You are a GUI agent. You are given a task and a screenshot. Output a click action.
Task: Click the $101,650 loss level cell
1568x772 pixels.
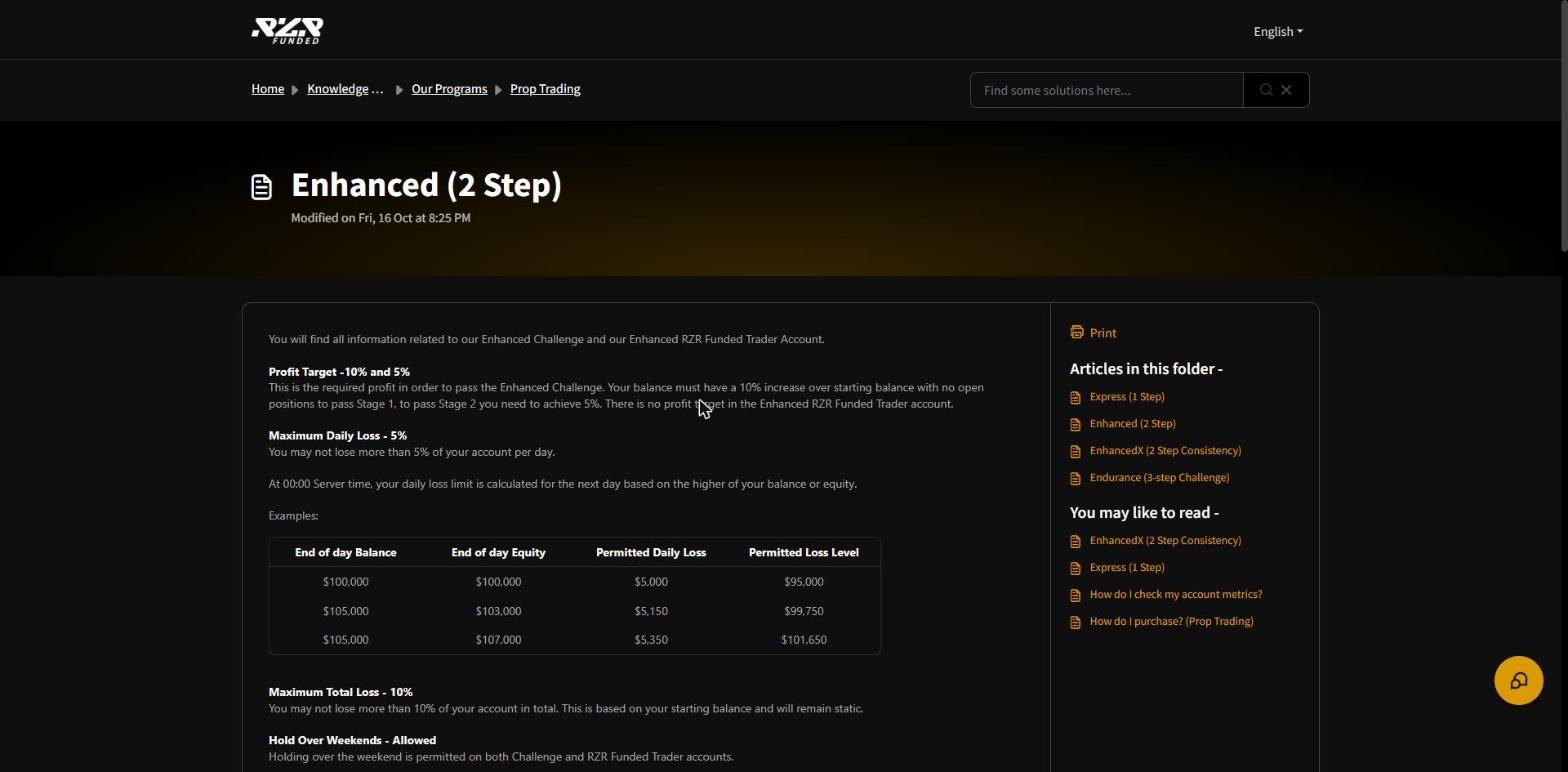point(804,640)
